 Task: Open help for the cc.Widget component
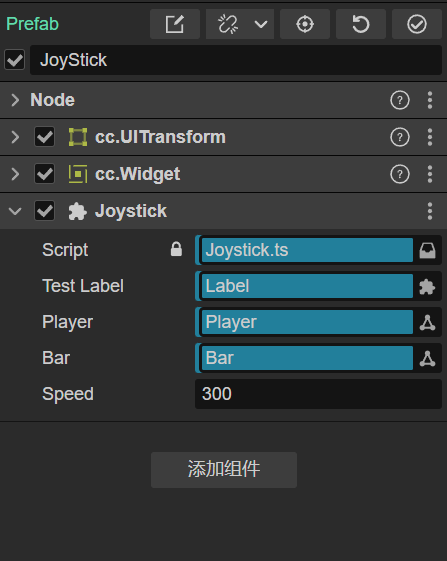pyautogui.click(x=400, y=174)
